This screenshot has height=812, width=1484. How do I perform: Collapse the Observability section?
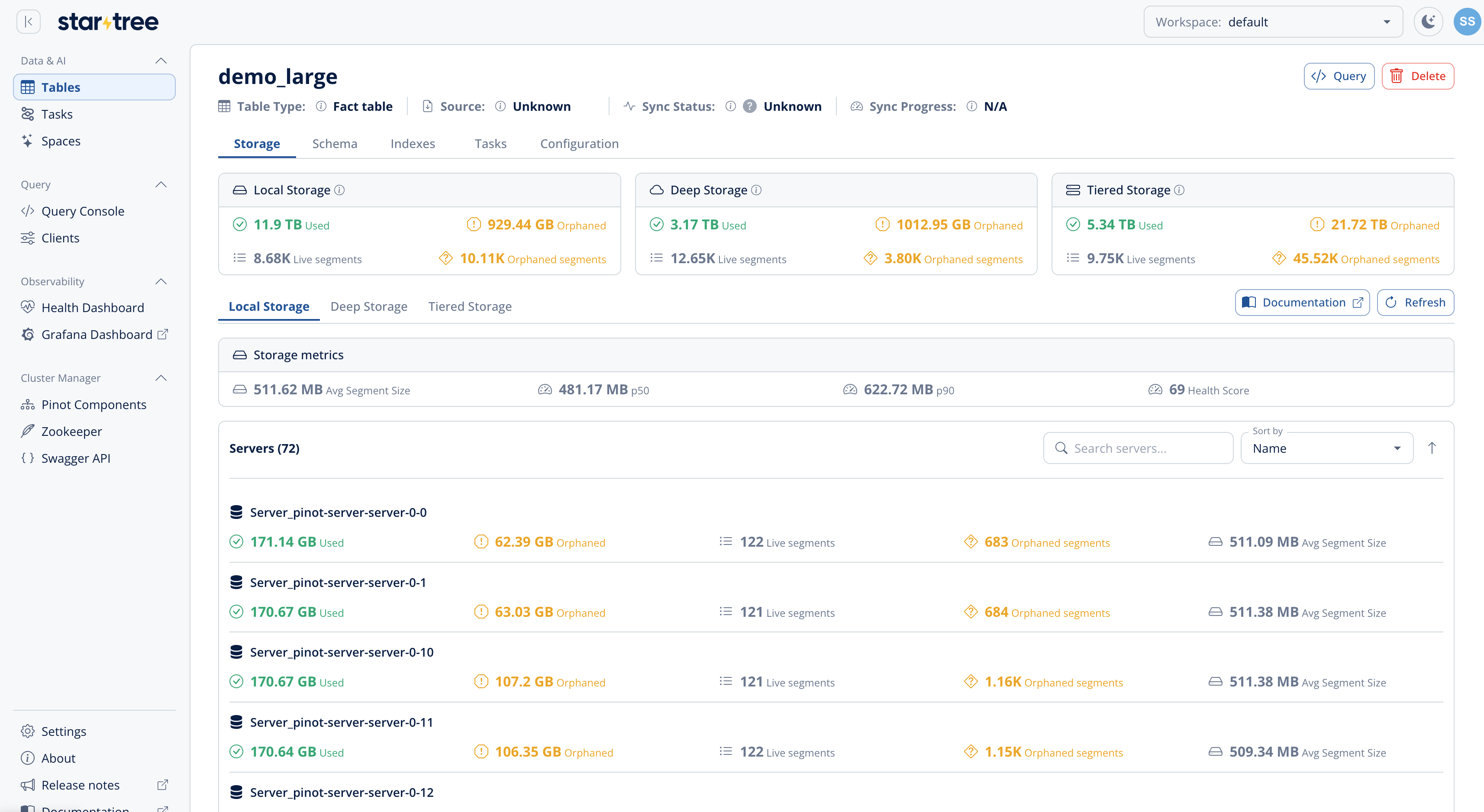coord(161,282)
